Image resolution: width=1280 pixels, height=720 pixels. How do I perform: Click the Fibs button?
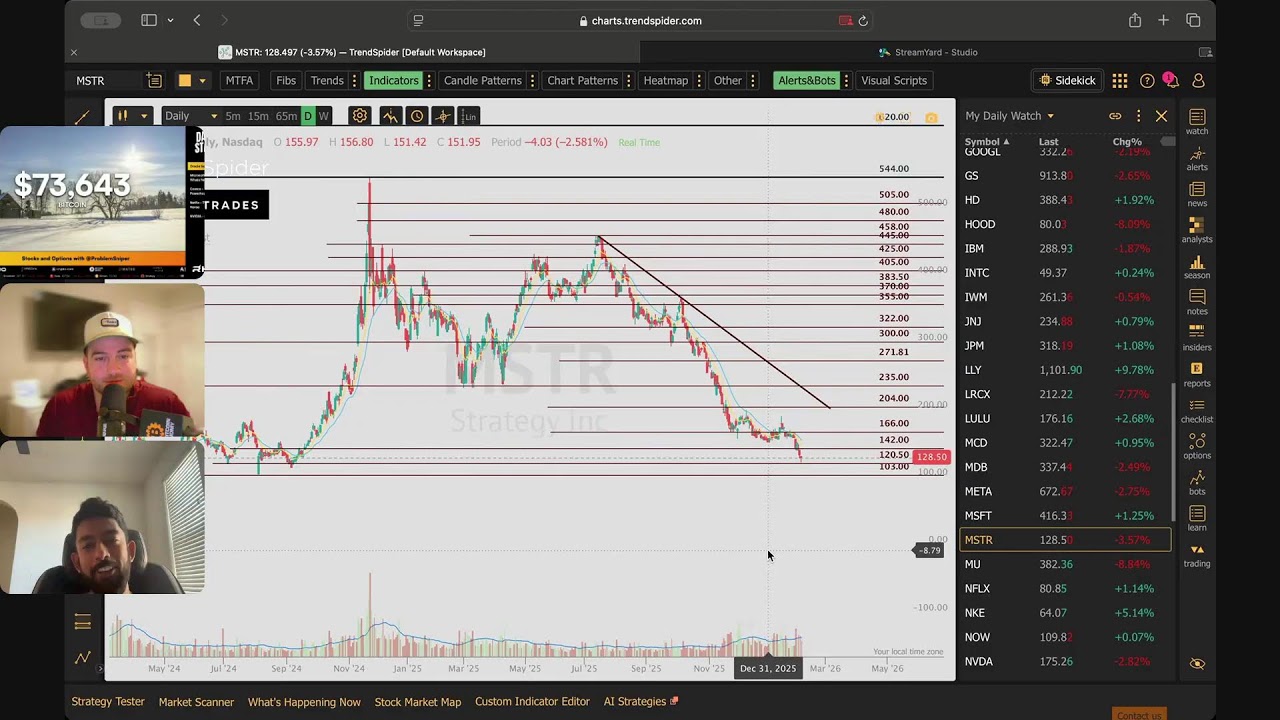click(x=286, y=81)
